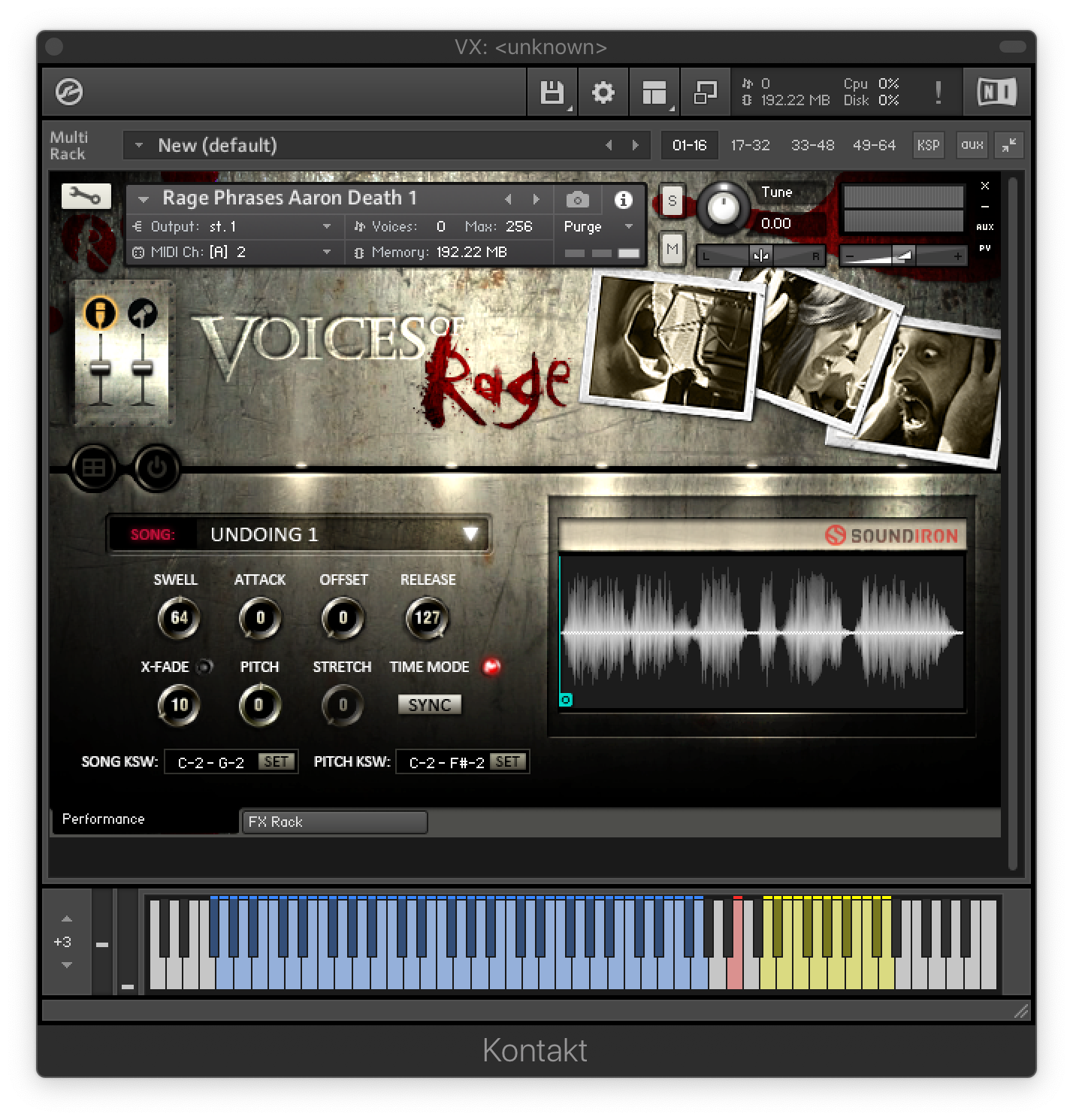Open the workspace layout panel icon
This screenshot has width=1073, height=1120.
coord(654,92)
